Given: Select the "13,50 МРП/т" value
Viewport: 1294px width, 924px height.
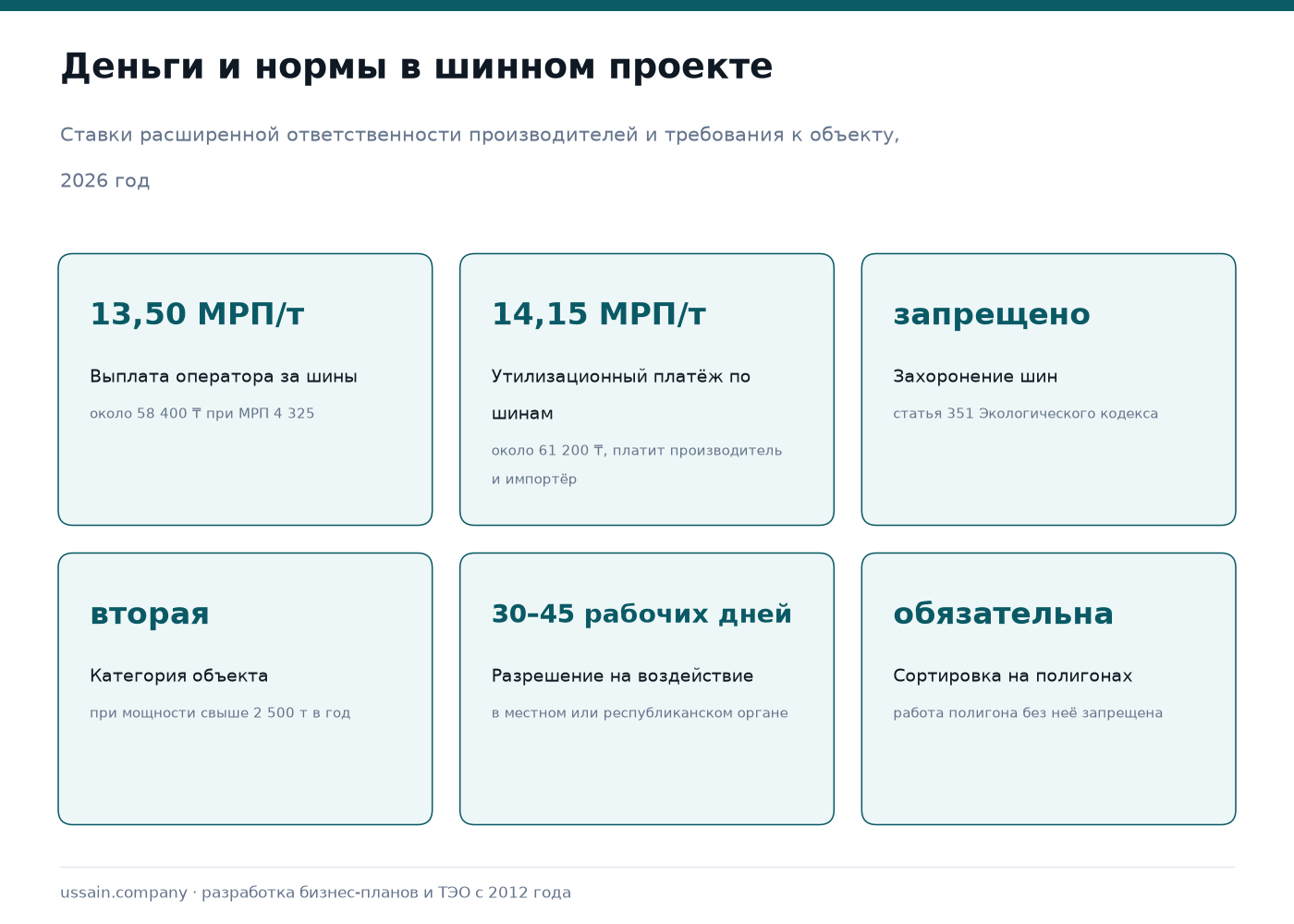Looking at the screenshot, I should coord(197,314).
